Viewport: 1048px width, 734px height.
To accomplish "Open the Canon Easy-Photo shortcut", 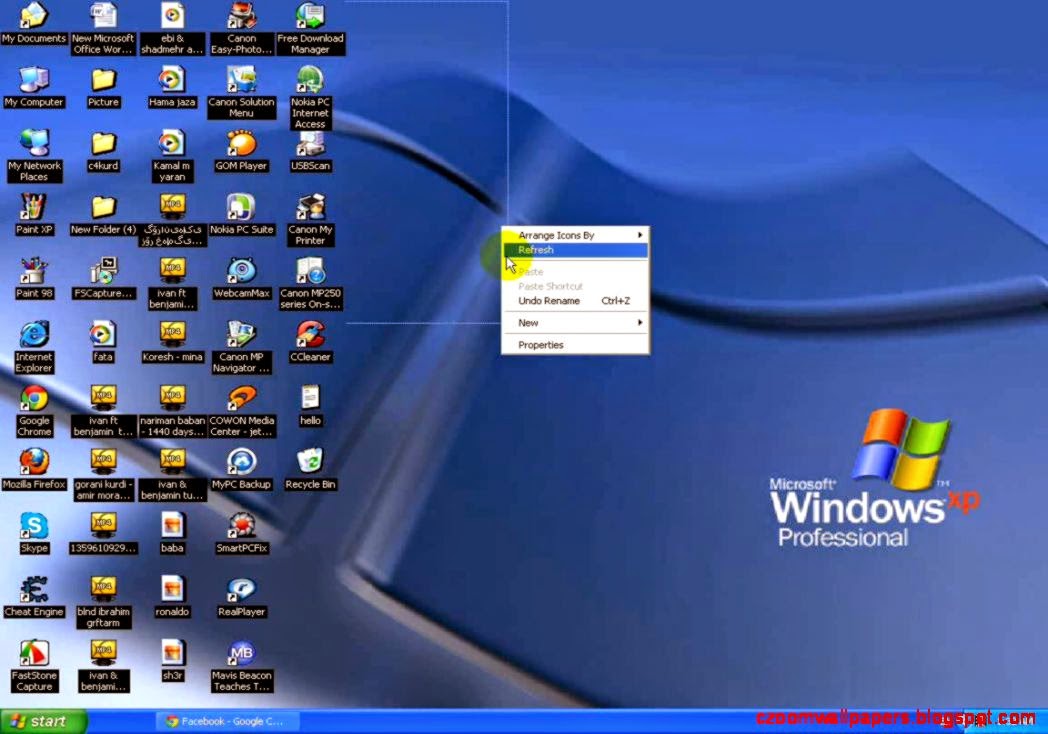I will click(241, 18).
